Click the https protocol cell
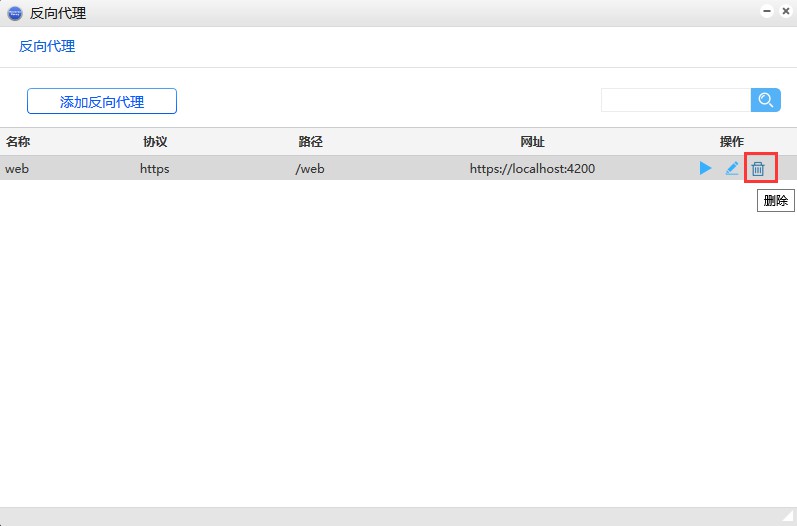 (155, 168)
